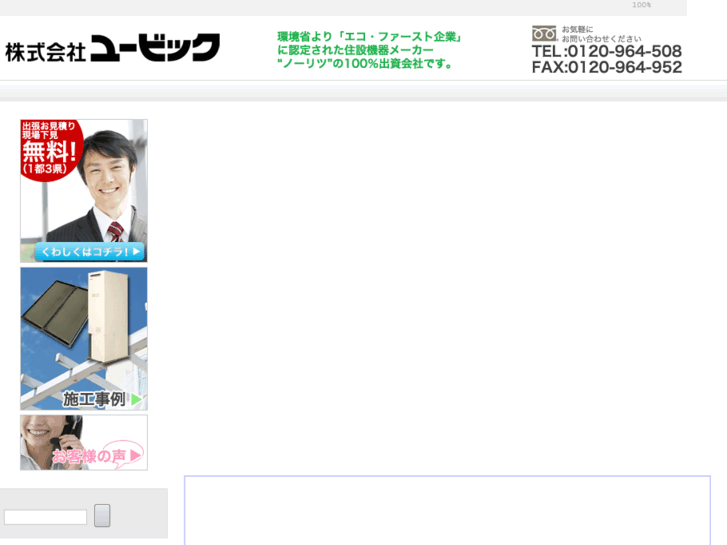This screenshot has height=545, width=727.
Task: Click the 株式会社ユービック company logo
Action: tap(113, 48)
